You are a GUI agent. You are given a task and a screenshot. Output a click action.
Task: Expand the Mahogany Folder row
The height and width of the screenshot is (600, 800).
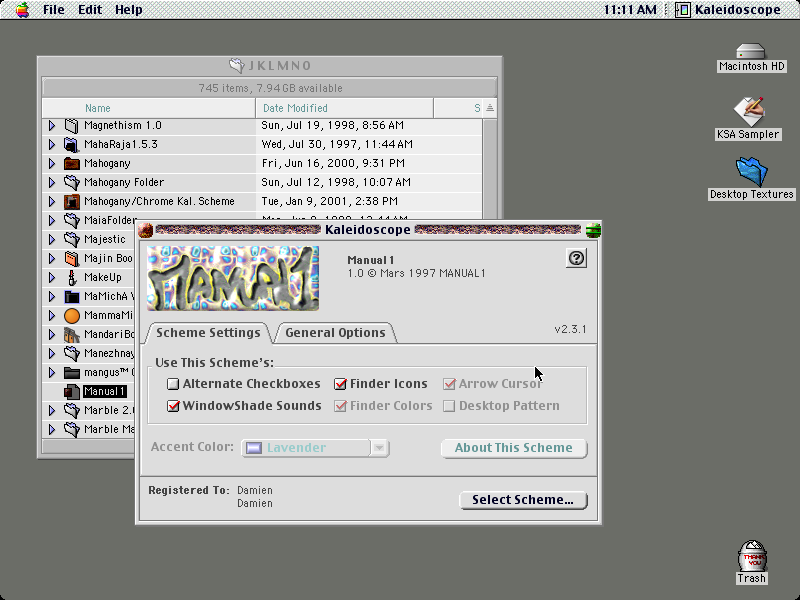[x=52, y=182]
